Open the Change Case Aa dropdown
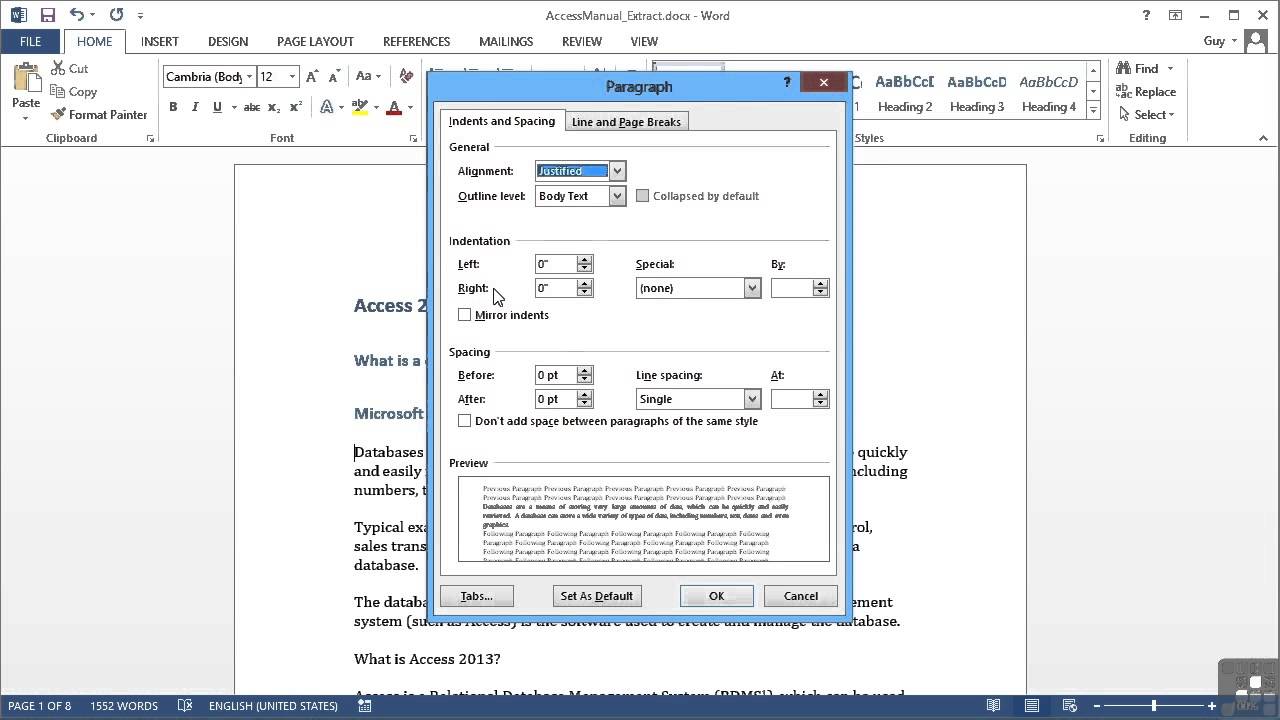Image resolution: width=1280 pixels, height=720 pixels. click(x=368, y=76)
